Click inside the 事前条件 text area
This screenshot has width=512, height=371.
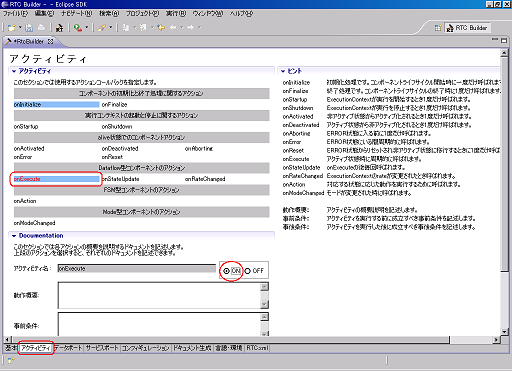click(159, 324)
